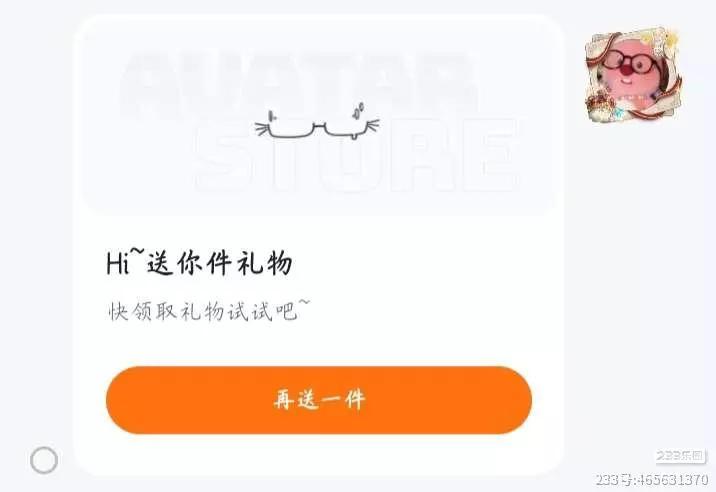Click the pig avatar's round glasses
This screenshot has width=716, height=492.
coord(632,61)
